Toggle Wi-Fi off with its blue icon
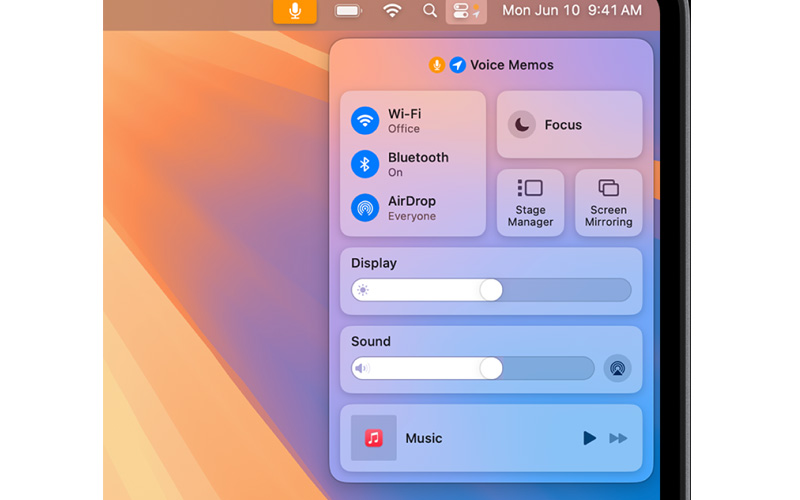Image resolution: width=800 pixels, height=500 pixels. [365, 120]
